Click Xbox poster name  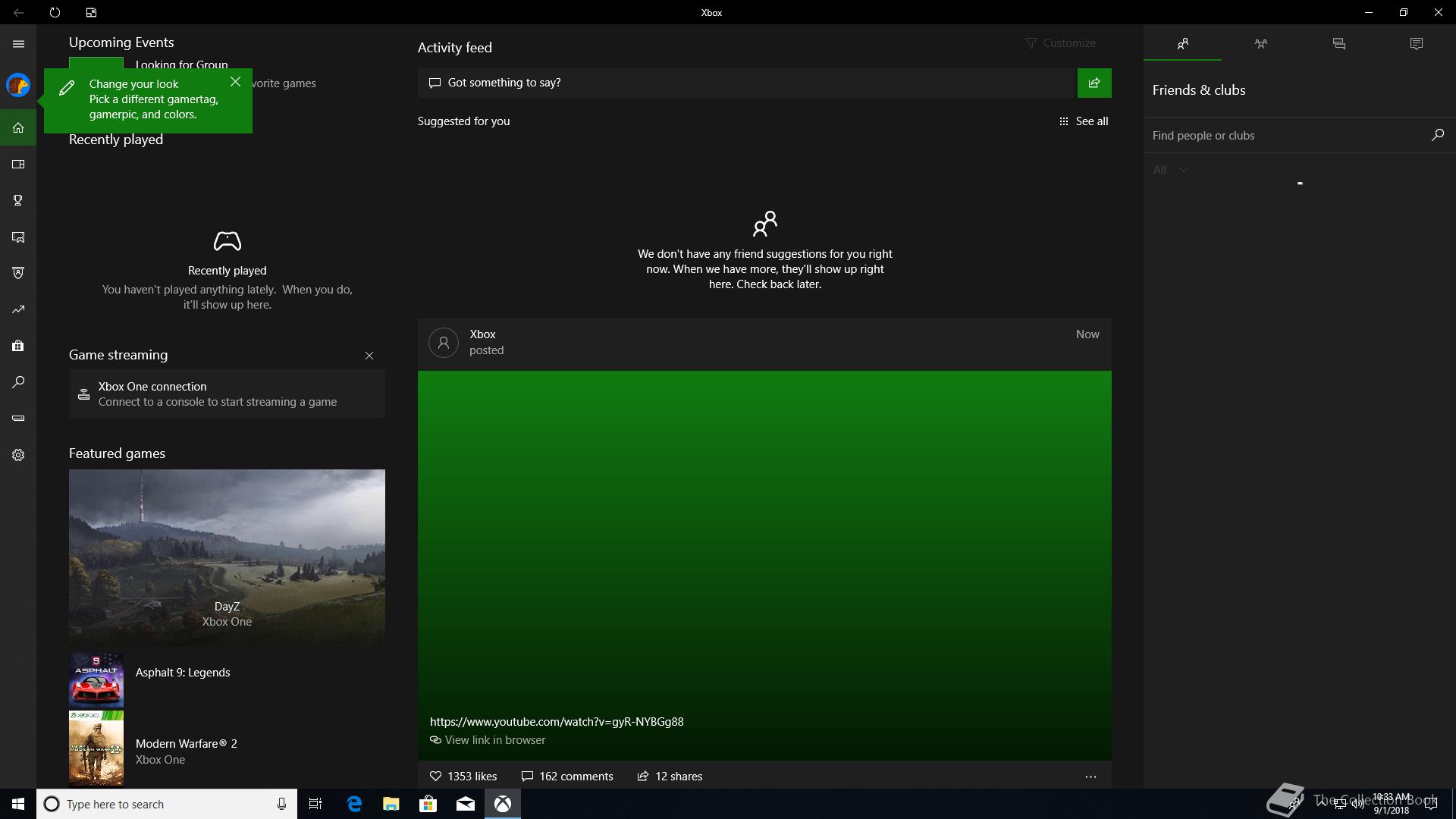tap(482, 334)
